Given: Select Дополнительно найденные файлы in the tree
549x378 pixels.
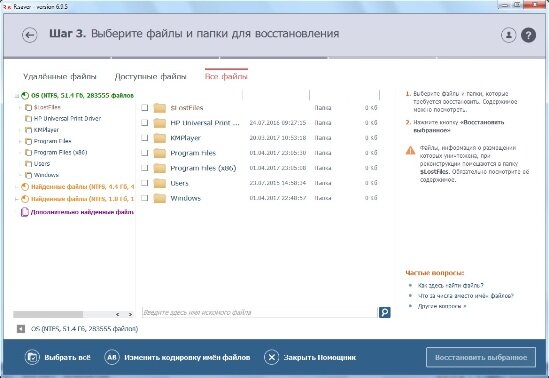Looking at the screenshot, I should pyautogui.click(x=82, y=212).
